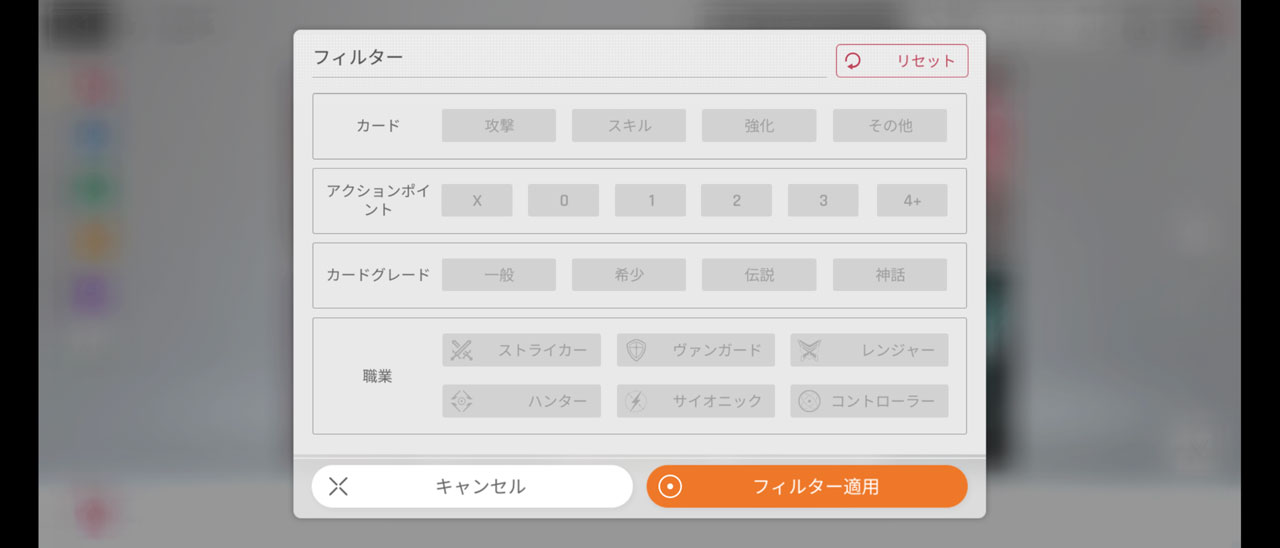Toggle the ストライカー class filter

coord(521,350)
